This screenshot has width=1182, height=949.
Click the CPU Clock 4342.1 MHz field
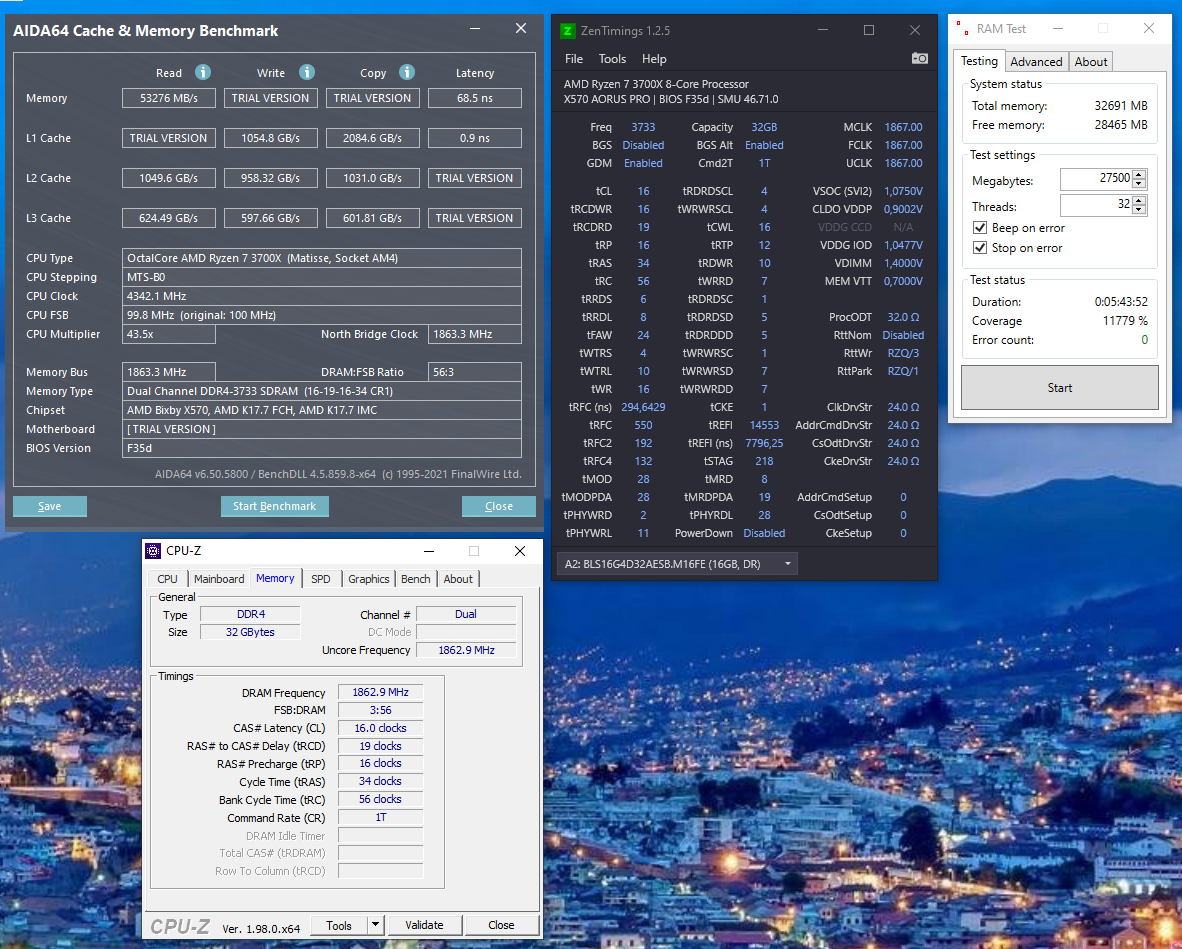(x=322, y=296)
